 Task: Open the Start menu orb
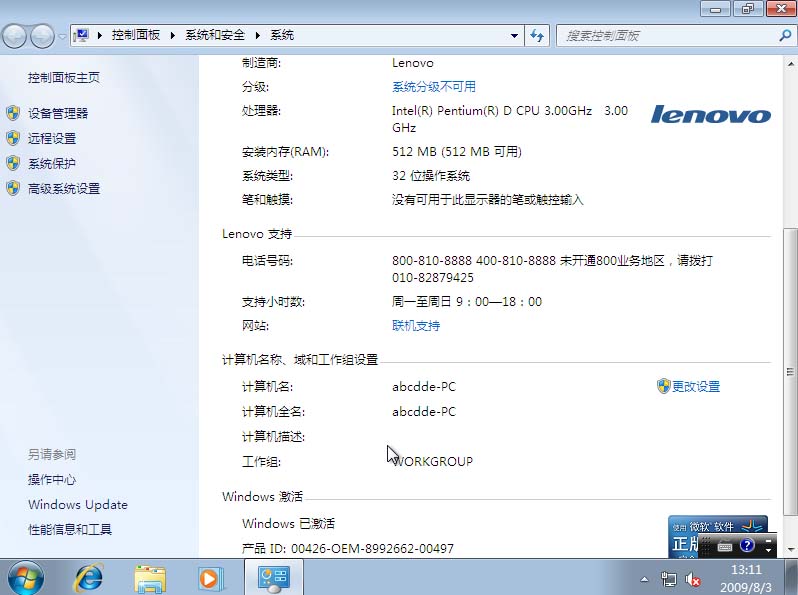pos(25,578)
